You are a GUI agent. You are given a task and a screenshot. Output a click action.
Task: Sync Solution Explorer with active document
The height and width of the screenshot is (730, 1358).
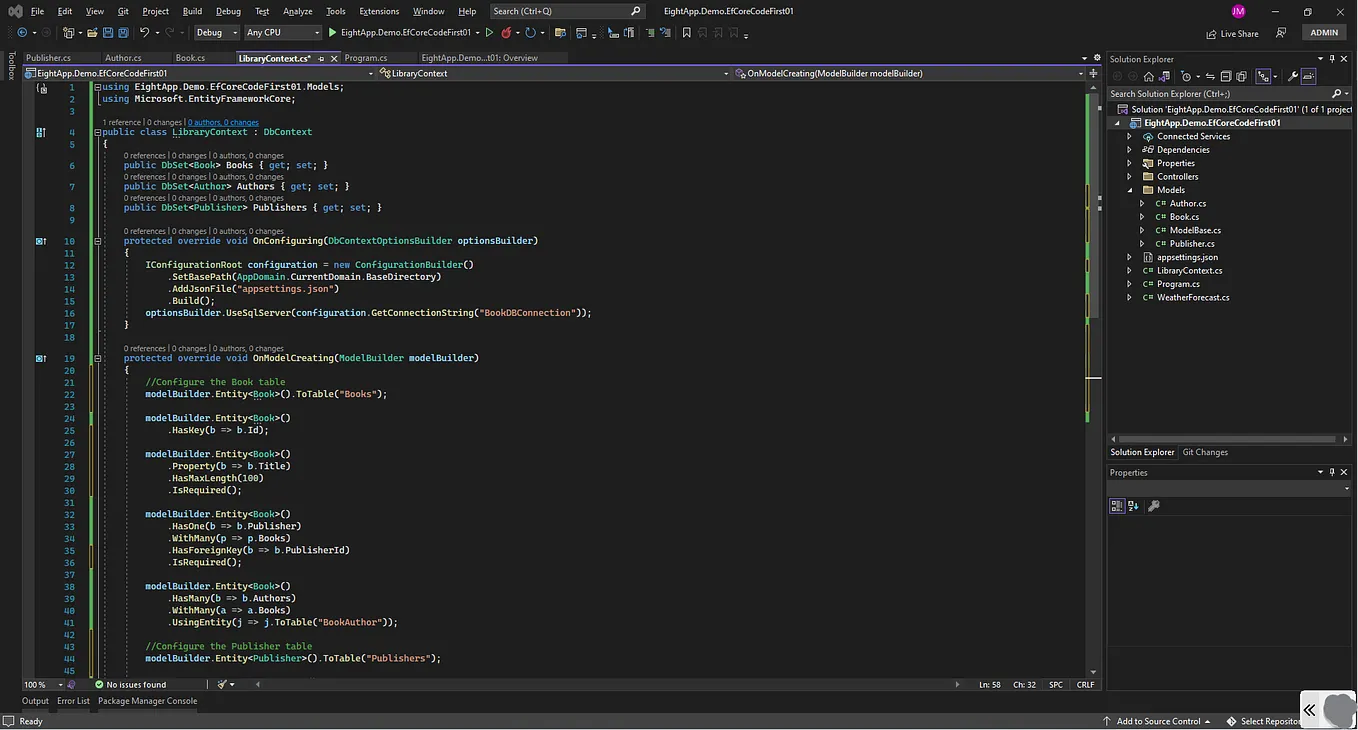(x=1210, y=76)
